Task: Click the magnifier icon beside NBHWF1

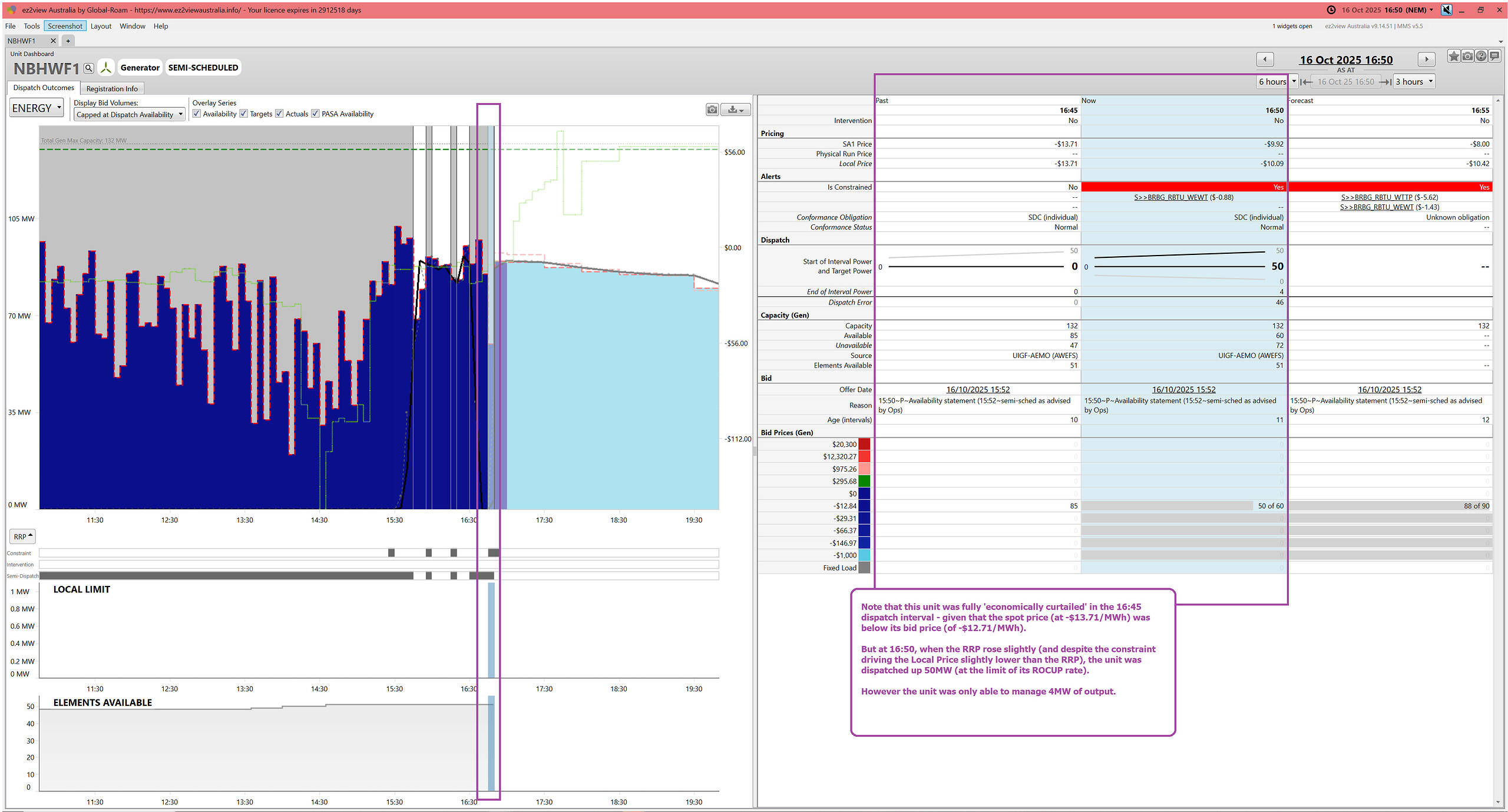Action: pos(88,68)
